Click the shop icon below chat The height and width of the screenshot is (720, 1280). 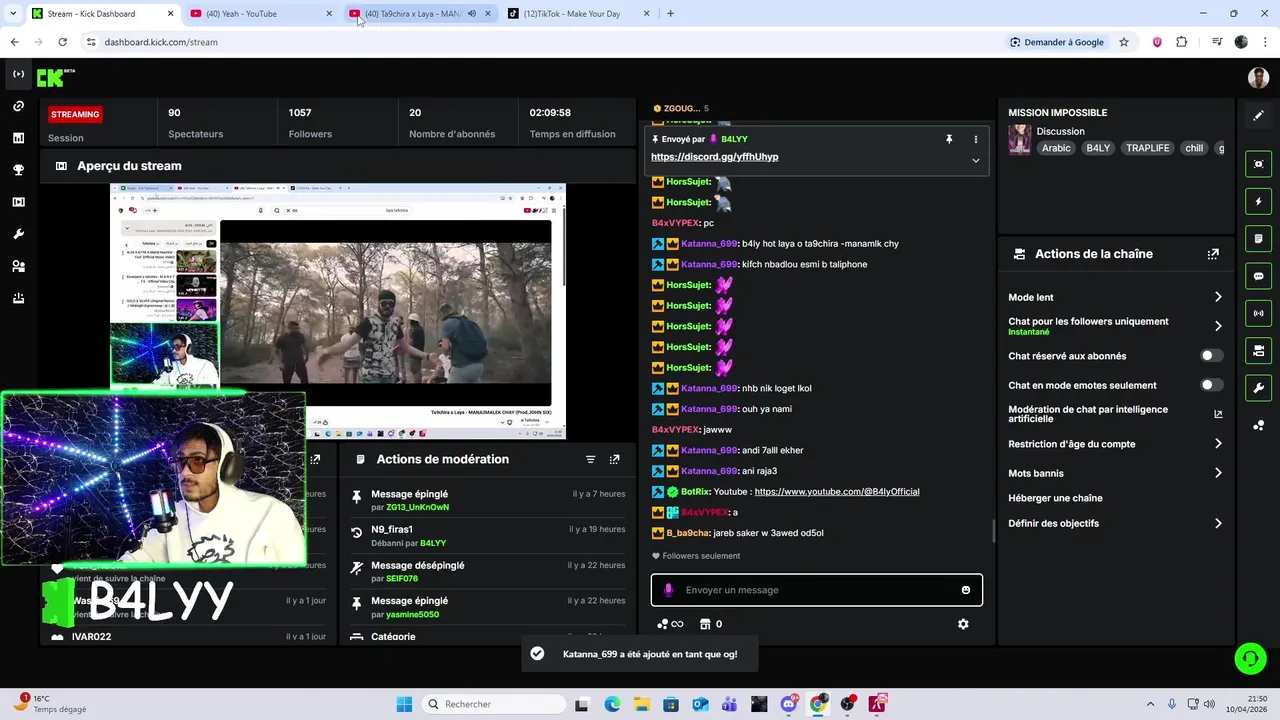[705, 624]
